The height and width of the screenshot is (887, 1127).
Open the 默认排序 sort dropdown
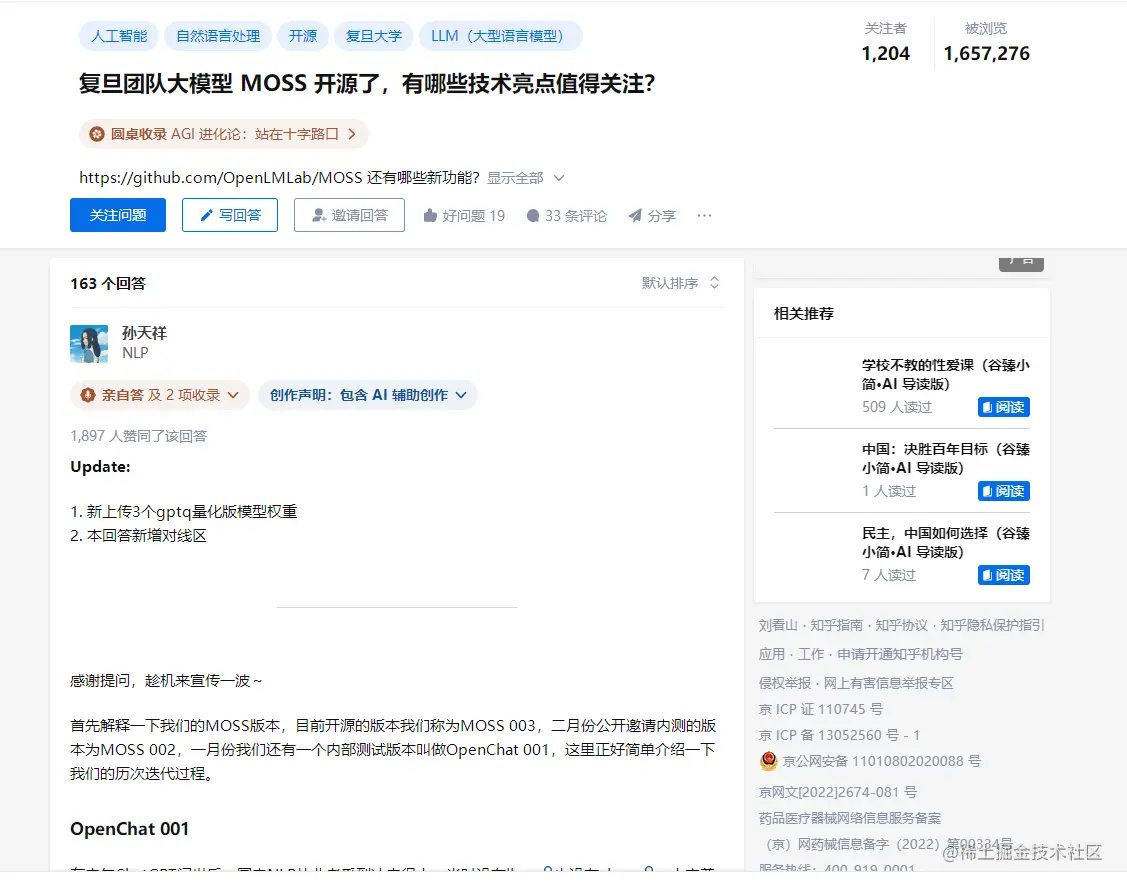(680, 283)
